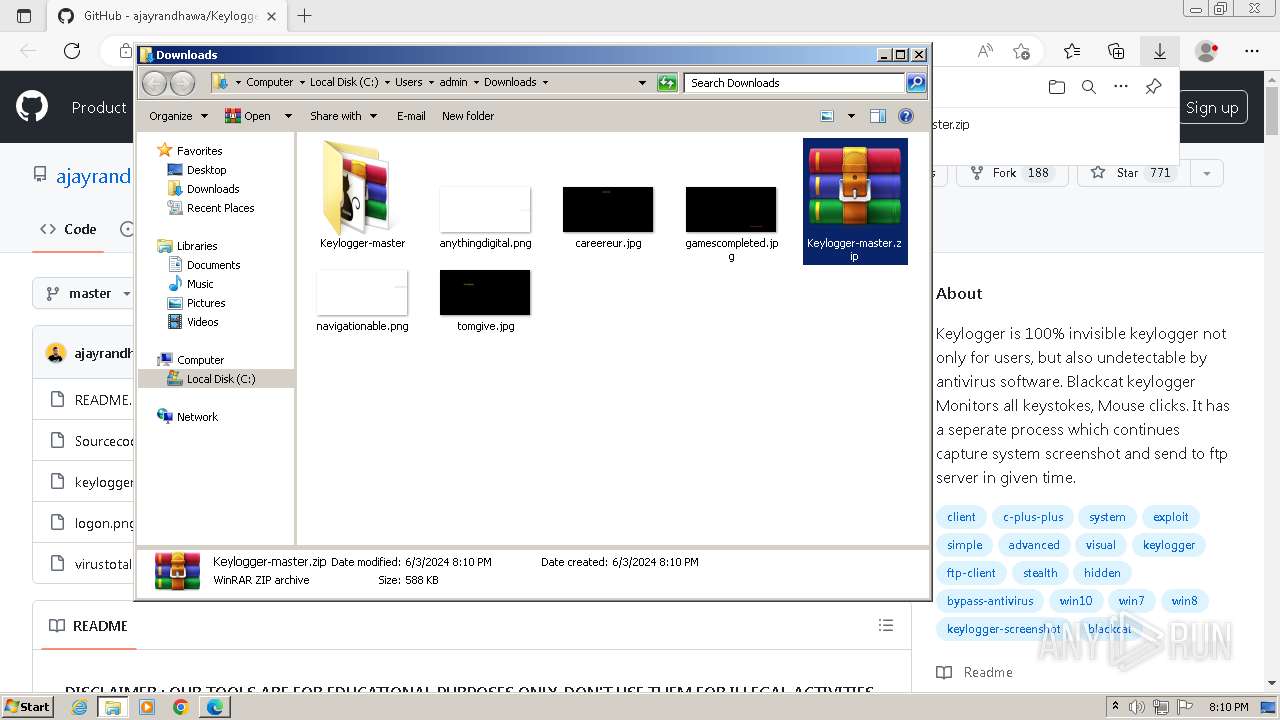Viewport: 1280px width, 720px height.
Task: Select Downloads under Favorites
Action: point(213,189)
